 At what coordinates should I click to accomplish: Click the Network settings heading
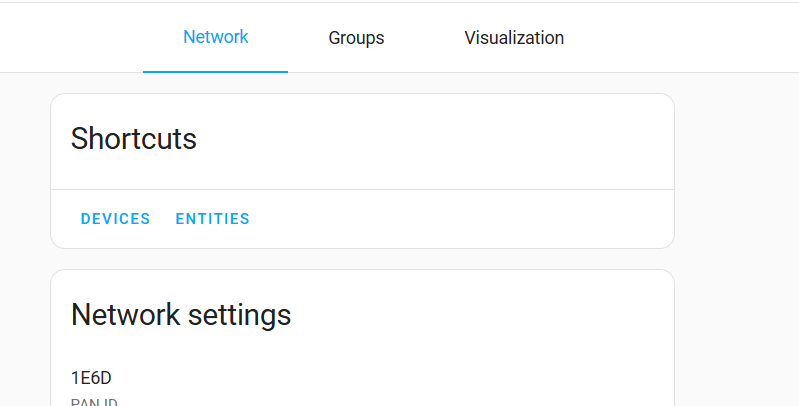click(x=181, y=316)
